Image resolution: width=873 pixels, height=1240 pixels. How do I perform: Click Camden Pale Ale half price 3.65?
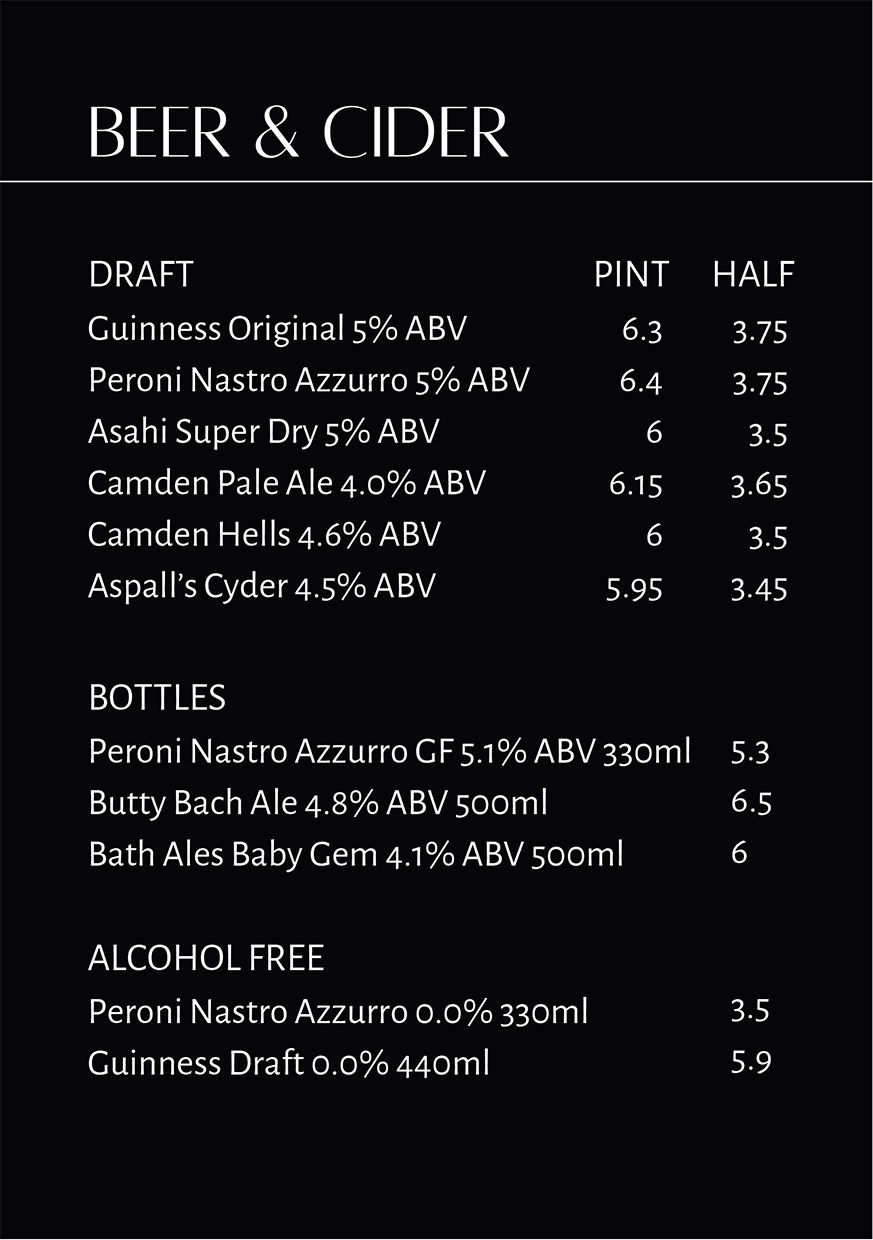point(759,485)
